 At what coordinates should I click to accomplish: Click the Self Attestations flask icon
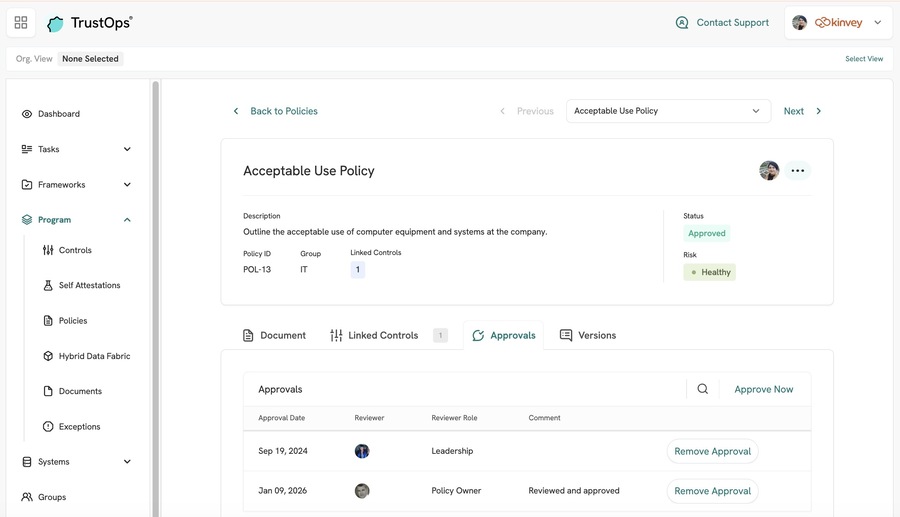pos(48,285)
